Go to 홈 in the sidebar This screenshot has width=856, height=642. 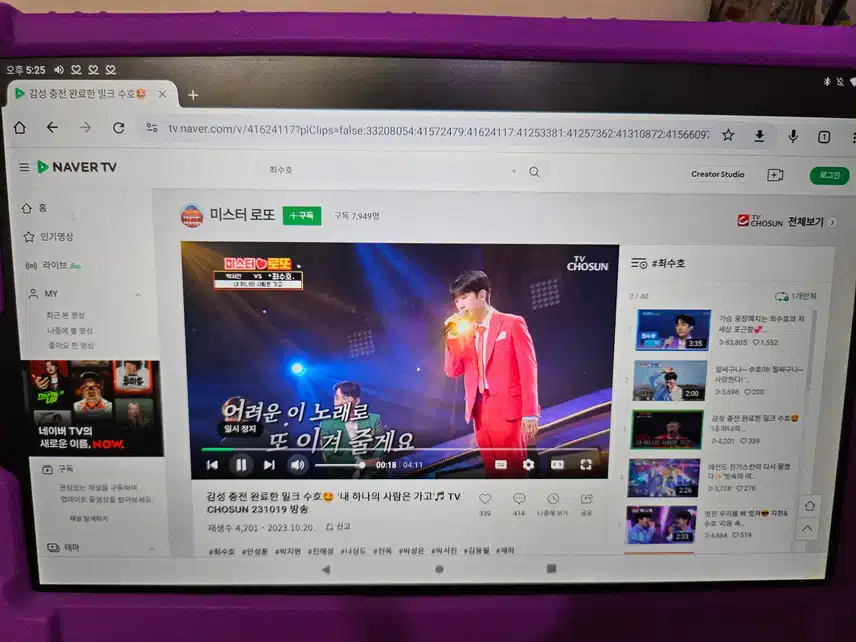[x=35, y=208]
